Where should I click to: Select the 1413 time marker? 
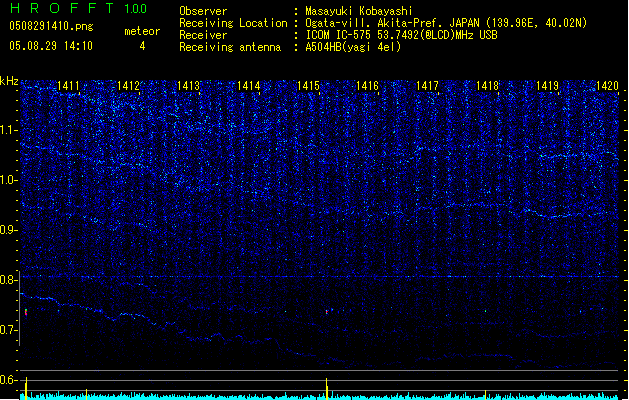pos(189,87)
